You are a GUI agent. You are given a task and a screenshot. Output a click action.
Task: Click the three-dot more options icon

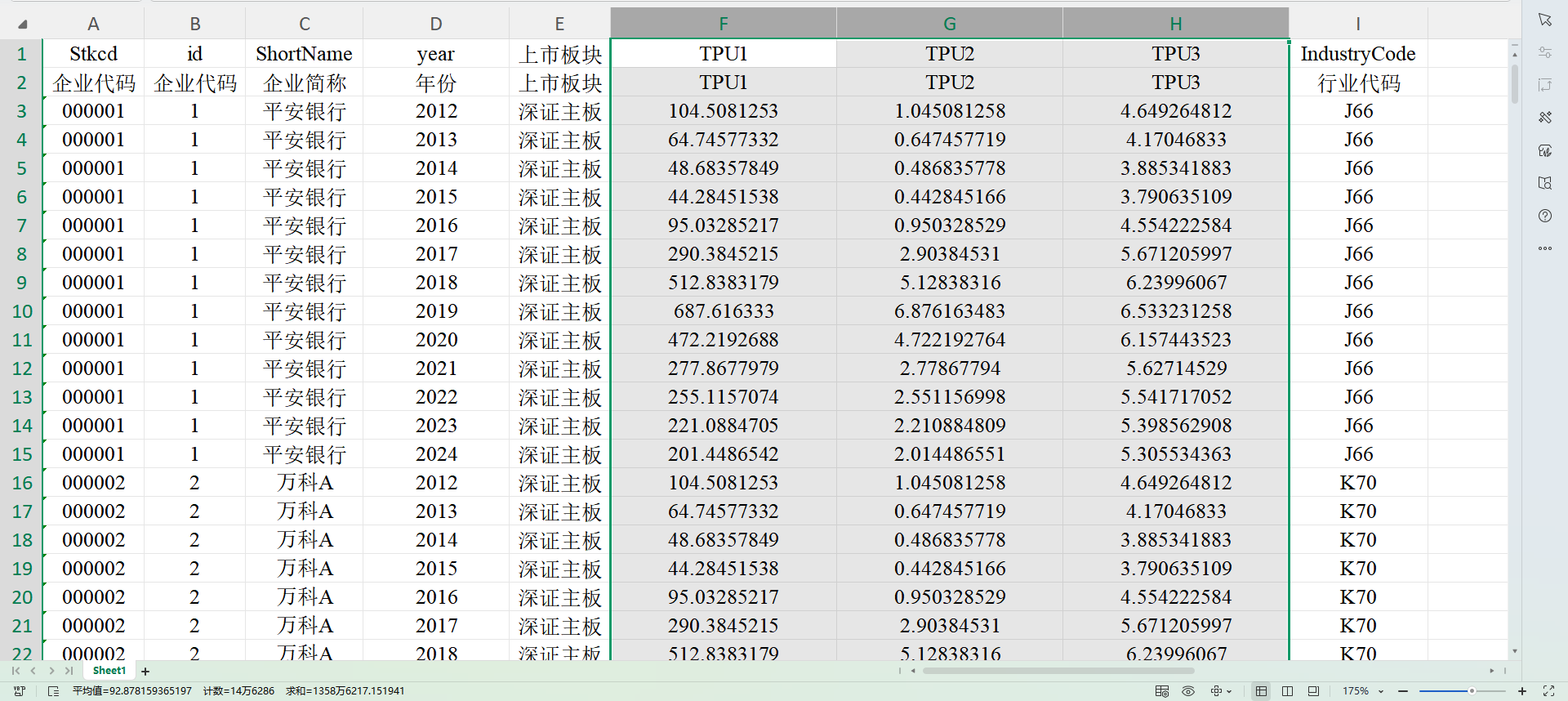click(1544, 248)
